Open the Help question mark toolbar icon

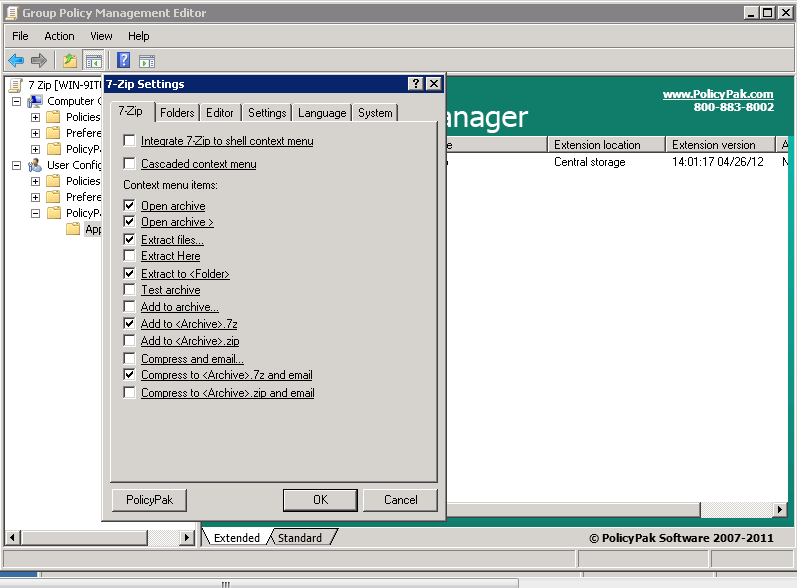[x=124, y=60]
